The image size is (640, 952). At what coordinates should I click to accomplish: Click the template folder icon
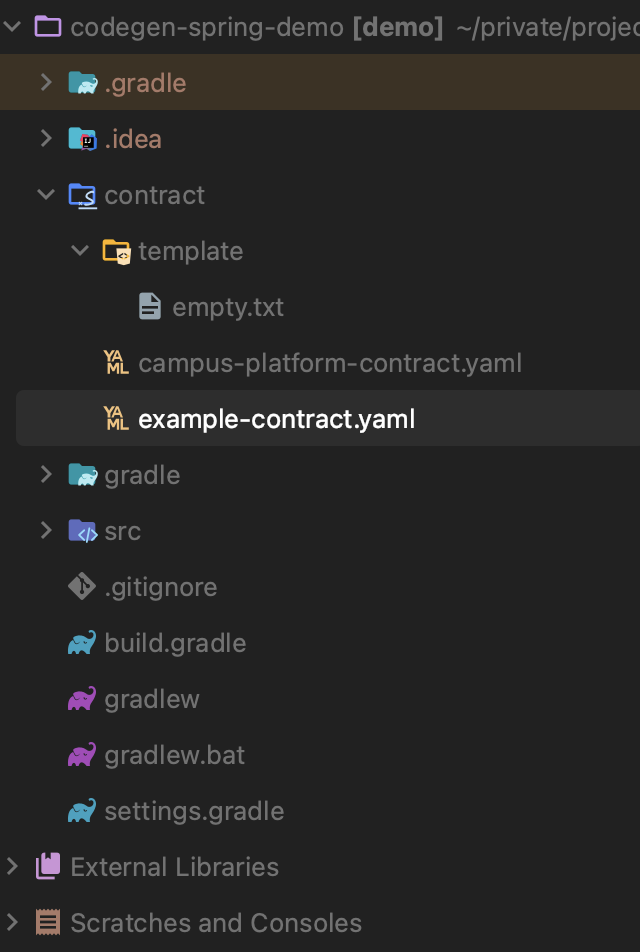tap(116, 251)
